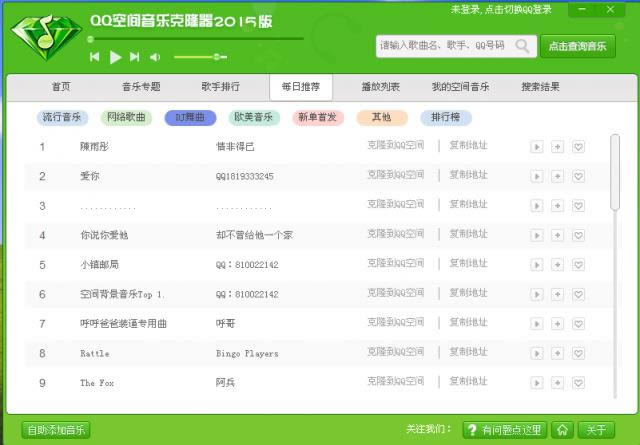Favorite song 7 呼呼爸爸装逼专用曲
The width and height of the screenshot is (640, 445).
(x=578, y=324)
